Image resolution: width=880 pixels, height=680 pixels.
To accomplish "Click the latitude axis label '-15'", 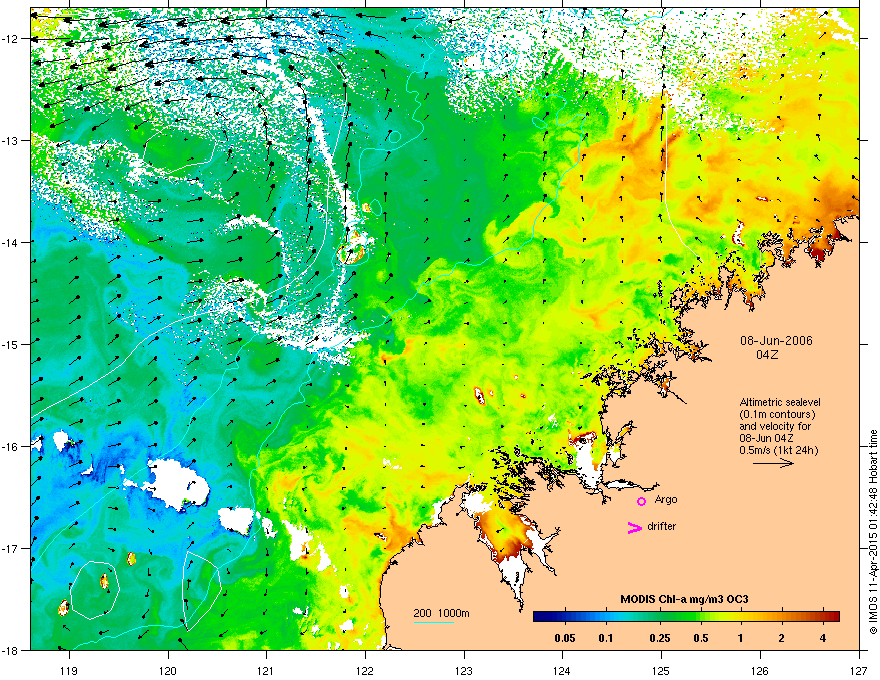I will point(10,344).
